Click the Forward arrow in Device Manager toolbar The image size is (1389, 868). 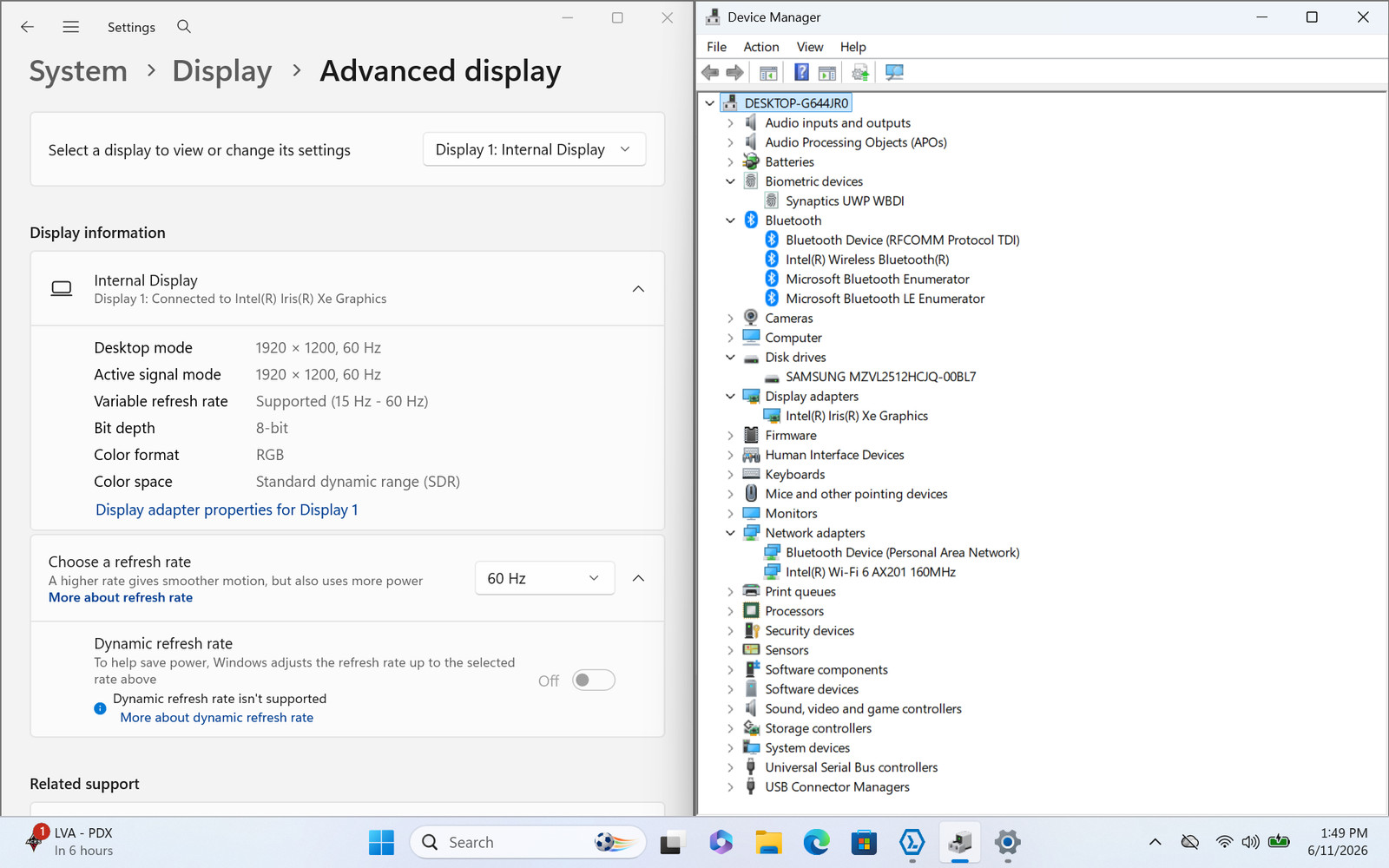click(x=734, y=73)
